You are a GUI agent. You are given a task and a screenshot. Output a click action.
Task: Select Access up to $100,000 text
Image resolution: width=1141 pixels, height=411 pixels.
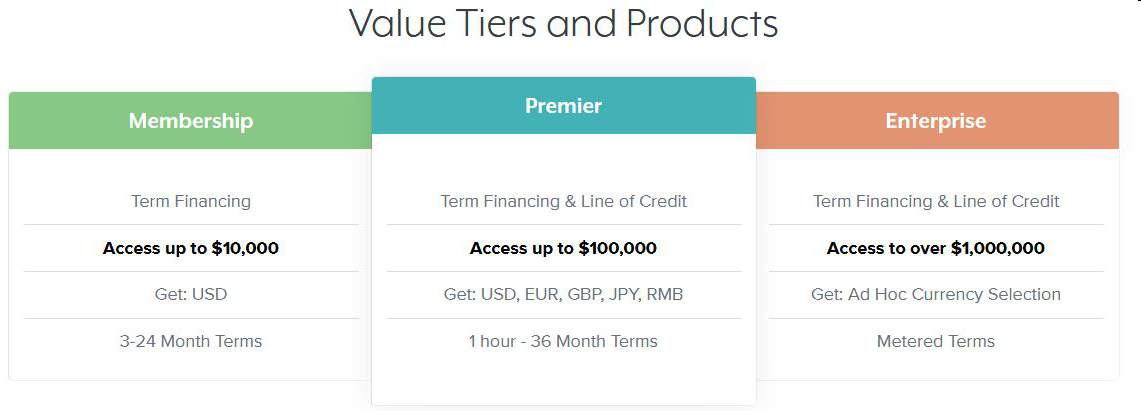pos(563,248)
